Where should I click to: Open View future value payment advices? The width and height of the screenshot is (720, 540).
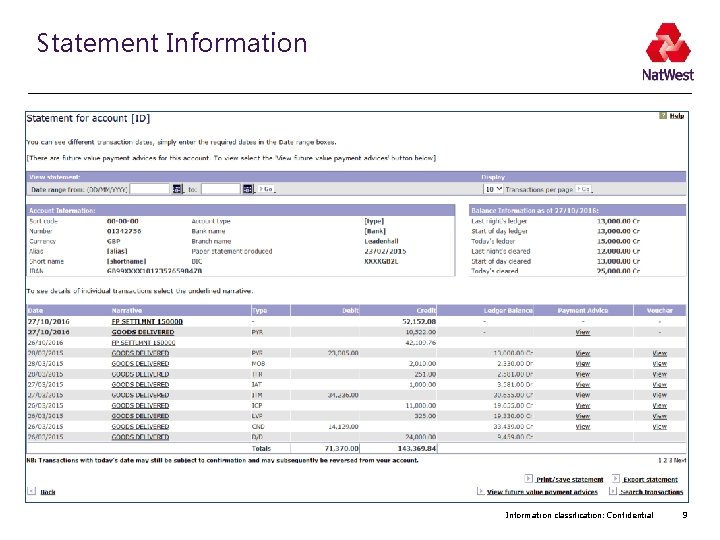542,492
